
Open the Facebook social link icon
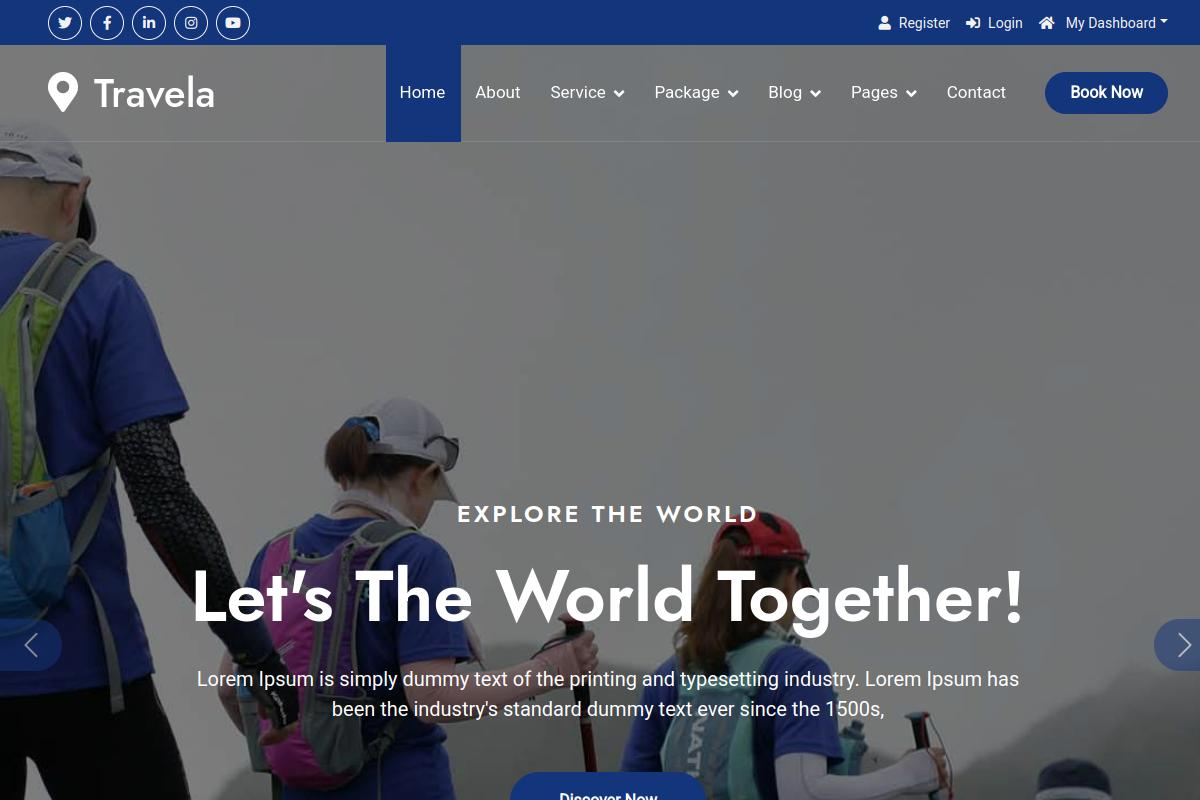[x=107, y=23]
